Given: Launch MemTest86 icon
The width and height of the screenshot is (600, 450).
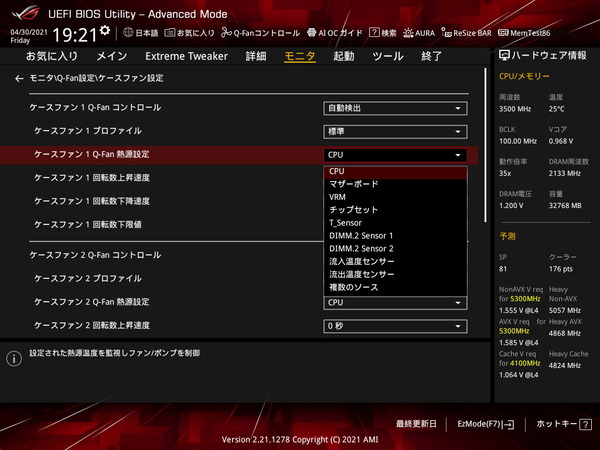Looking at the screenshot, I should (x=503, y=33).
